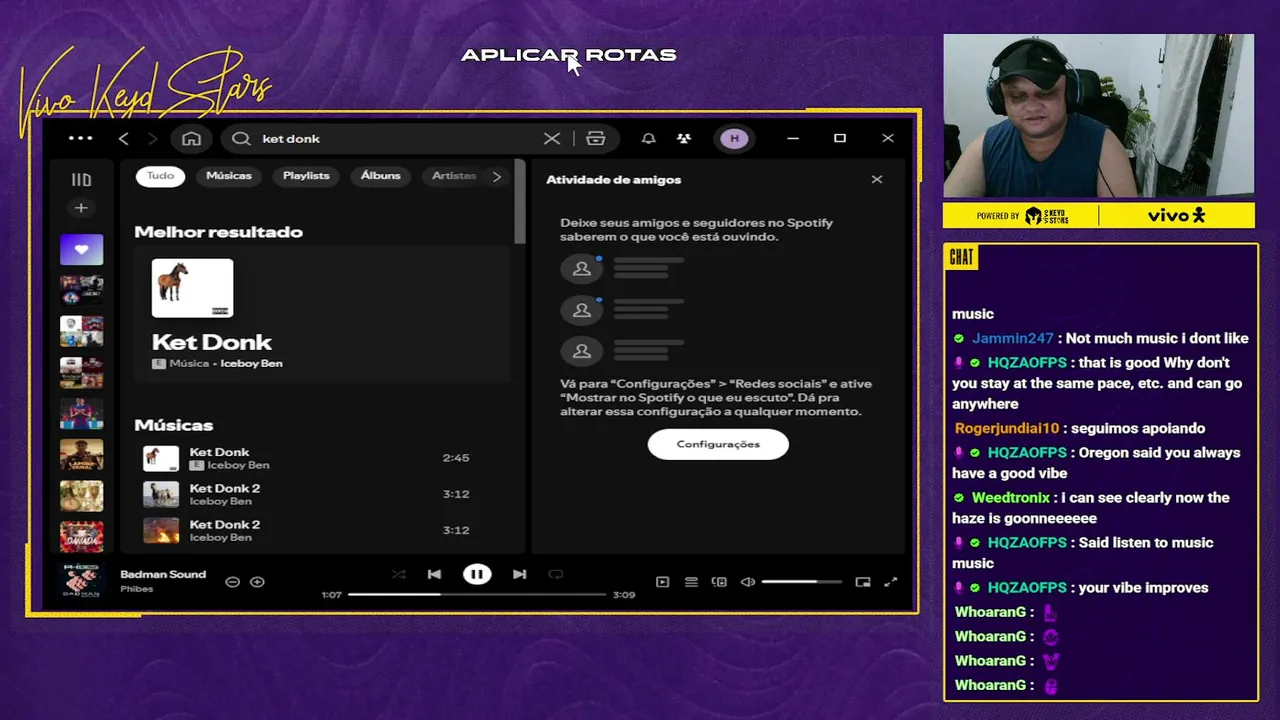Click the APLICAR ROTAS title text
The height and width of the screenshot is (720, 1280).
[568, 55]
